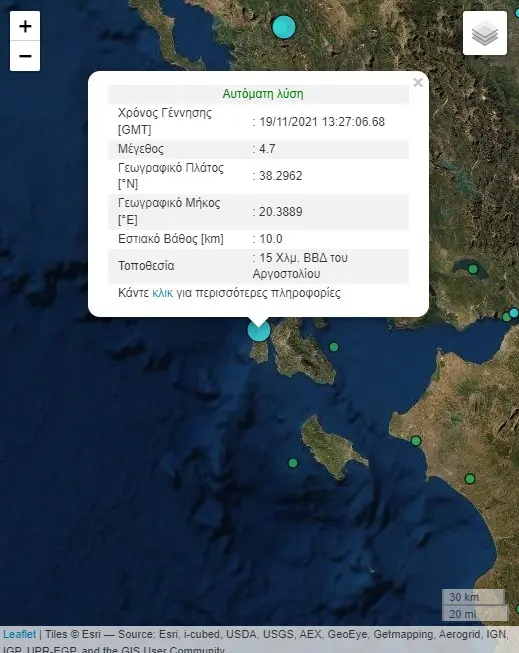Select the large cyan marker at top of map
The height and width of the screenshot is (653, 519).
[284, 27]
